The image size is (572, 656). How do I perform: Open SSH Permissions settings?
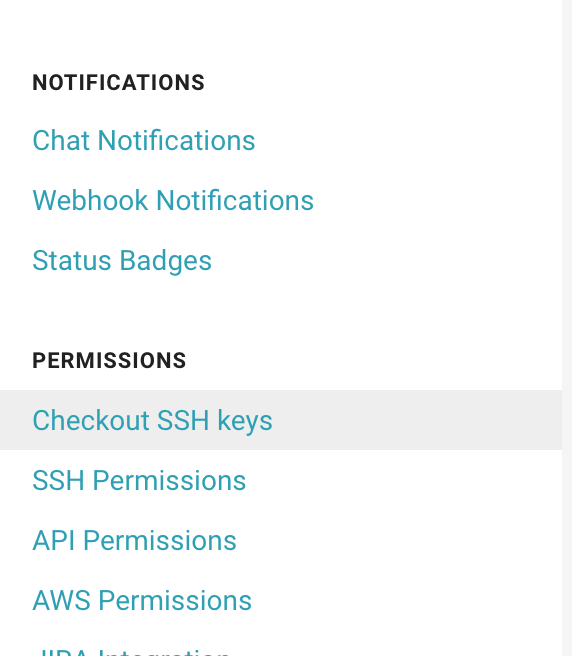(139, 480)
